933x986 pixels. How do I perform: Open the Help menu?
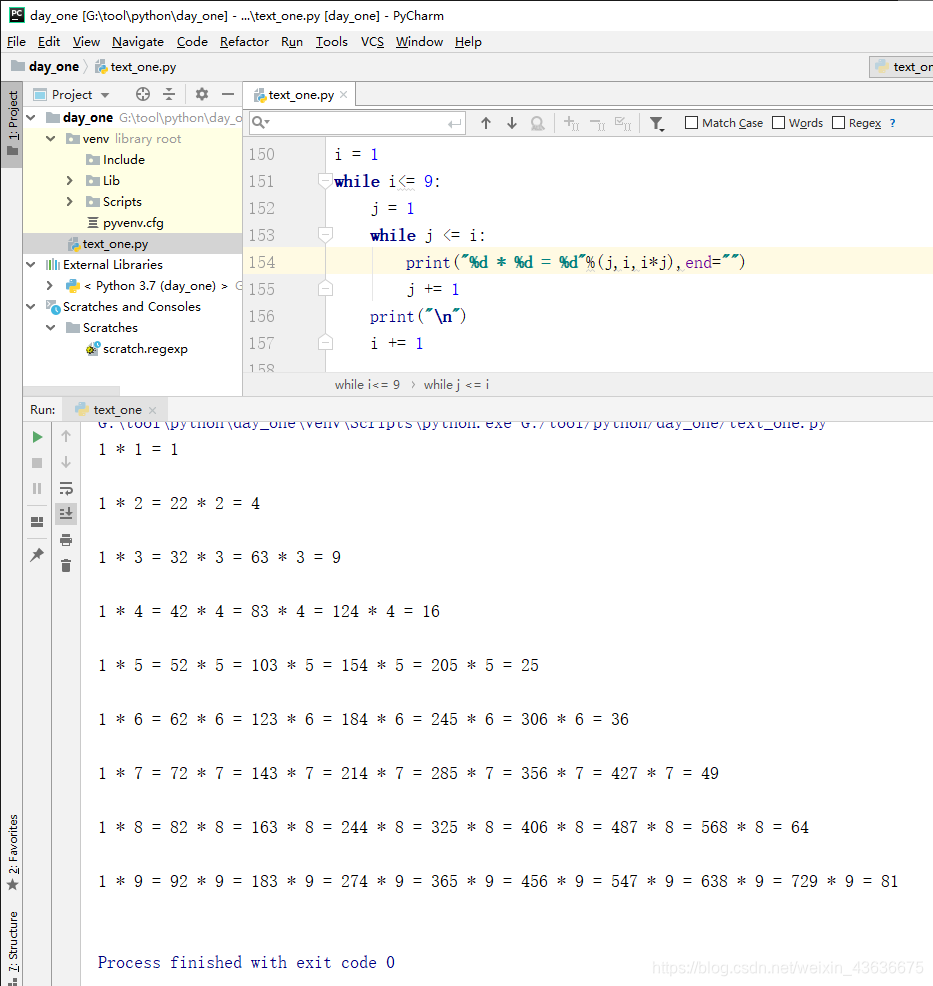coord(468,42)
